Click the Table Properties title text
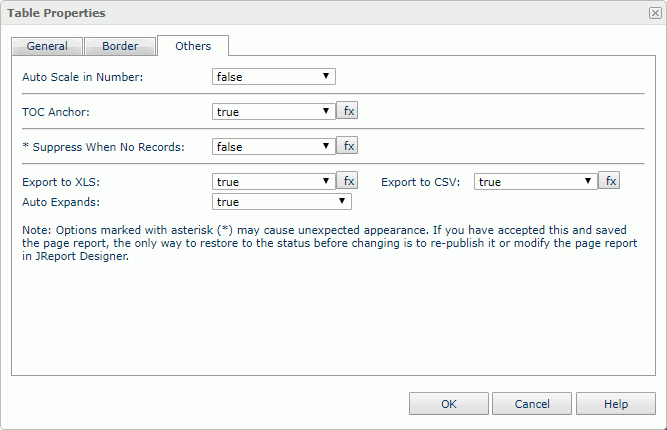Screen dimensions: 667x430 56,13
